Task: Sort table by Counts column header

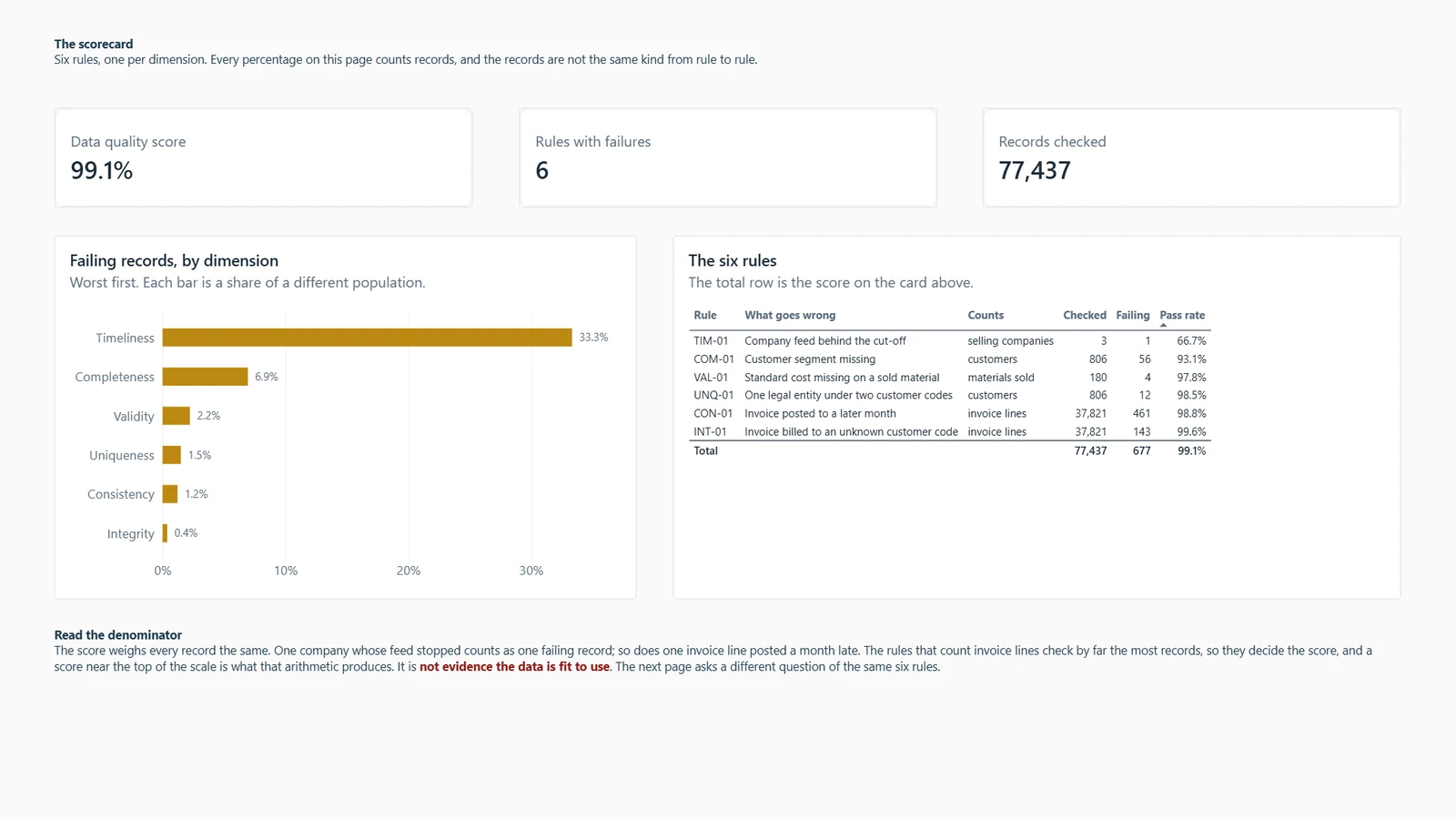Action: (986, 315)
